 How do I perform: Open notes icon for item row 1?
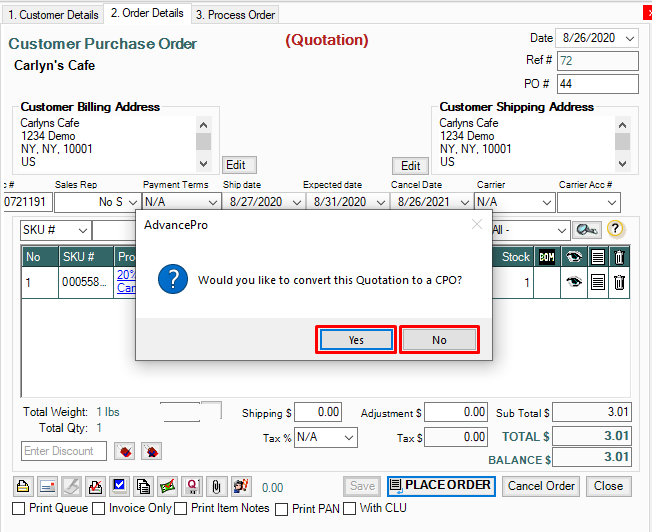pos(597,283)
